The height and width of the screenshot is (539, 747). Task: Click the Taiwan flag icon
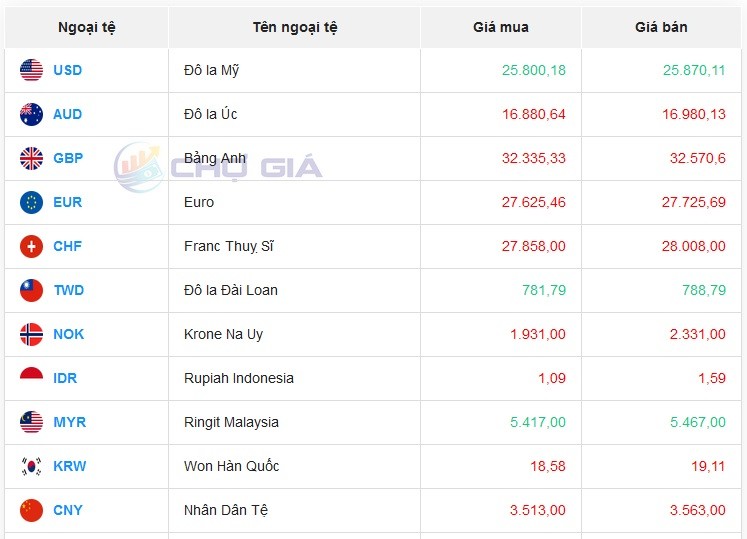pyautogui.click(x=31, y=290)
